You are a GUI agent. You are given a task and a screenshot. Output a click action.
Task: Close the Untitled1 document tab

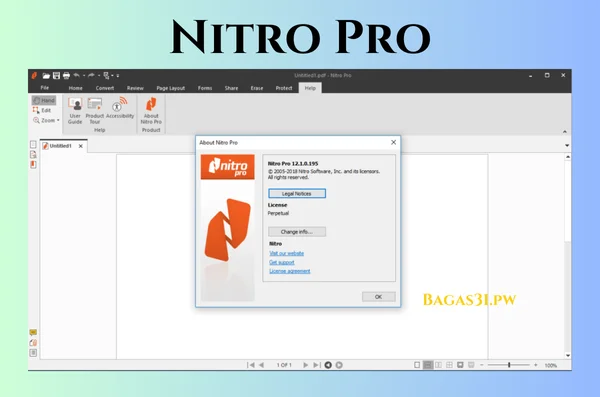pos(81,146)
